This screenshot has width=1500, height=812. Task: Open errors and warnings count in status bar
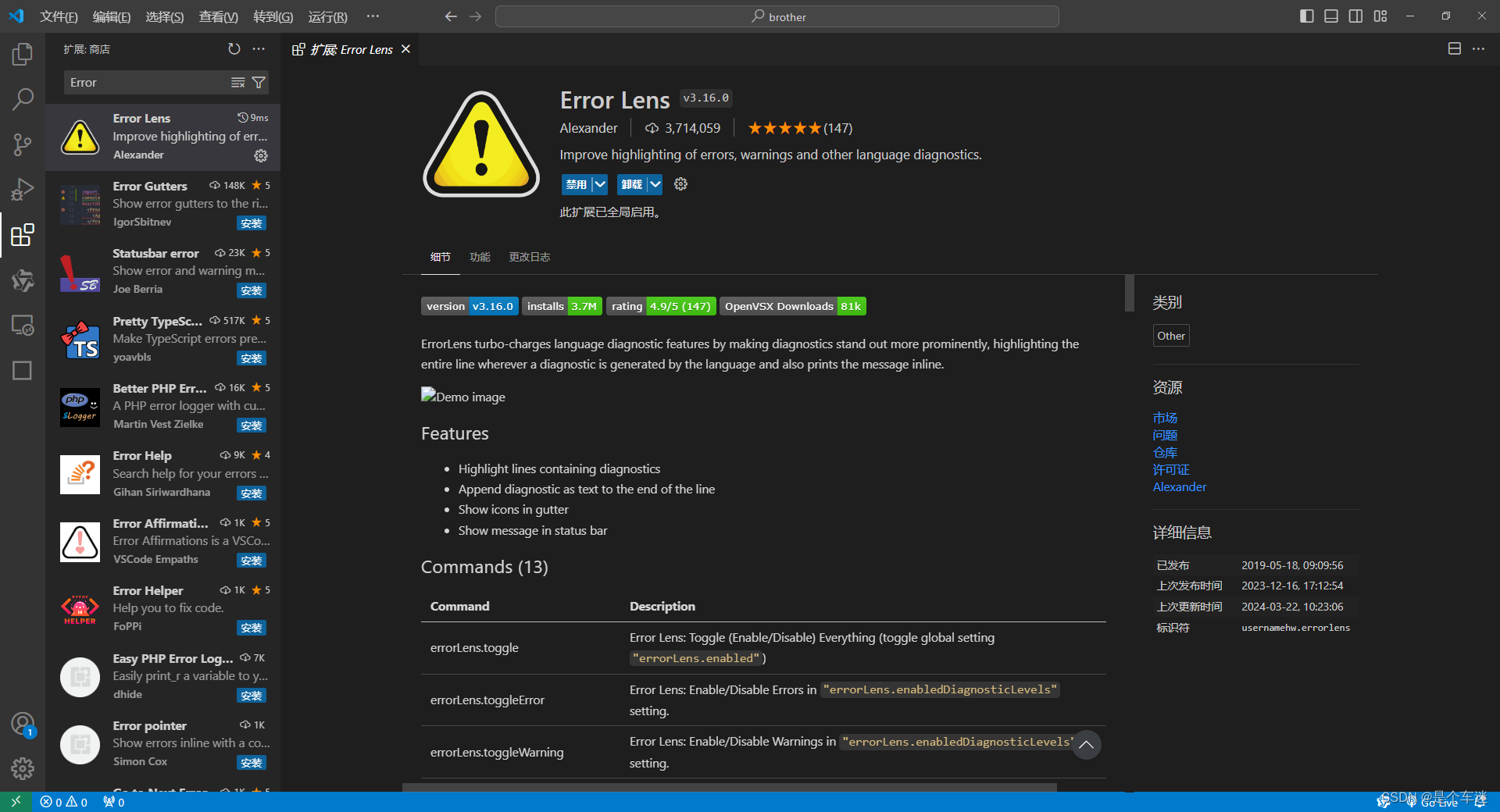[x=64, y=802]
